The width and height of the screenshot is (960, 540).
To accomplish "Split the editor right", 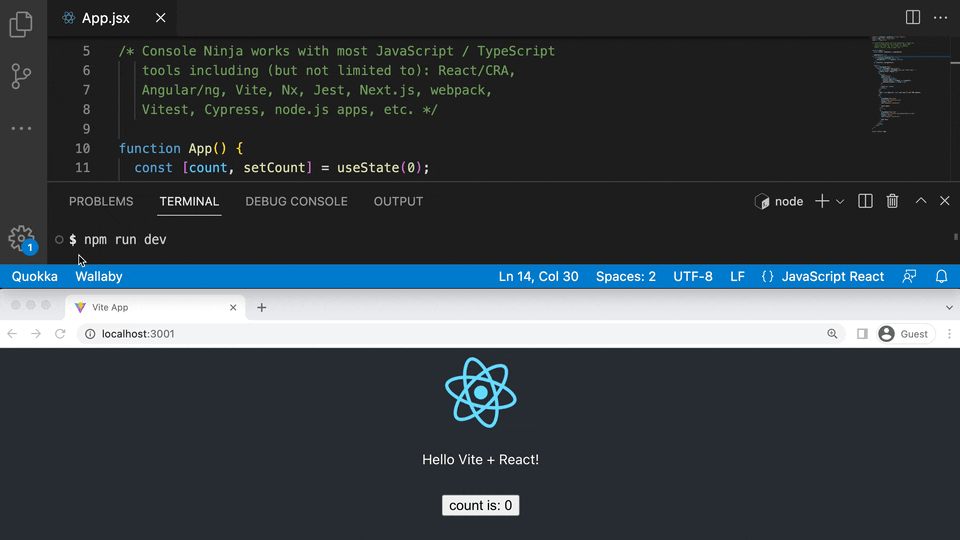I will [913, 17].
